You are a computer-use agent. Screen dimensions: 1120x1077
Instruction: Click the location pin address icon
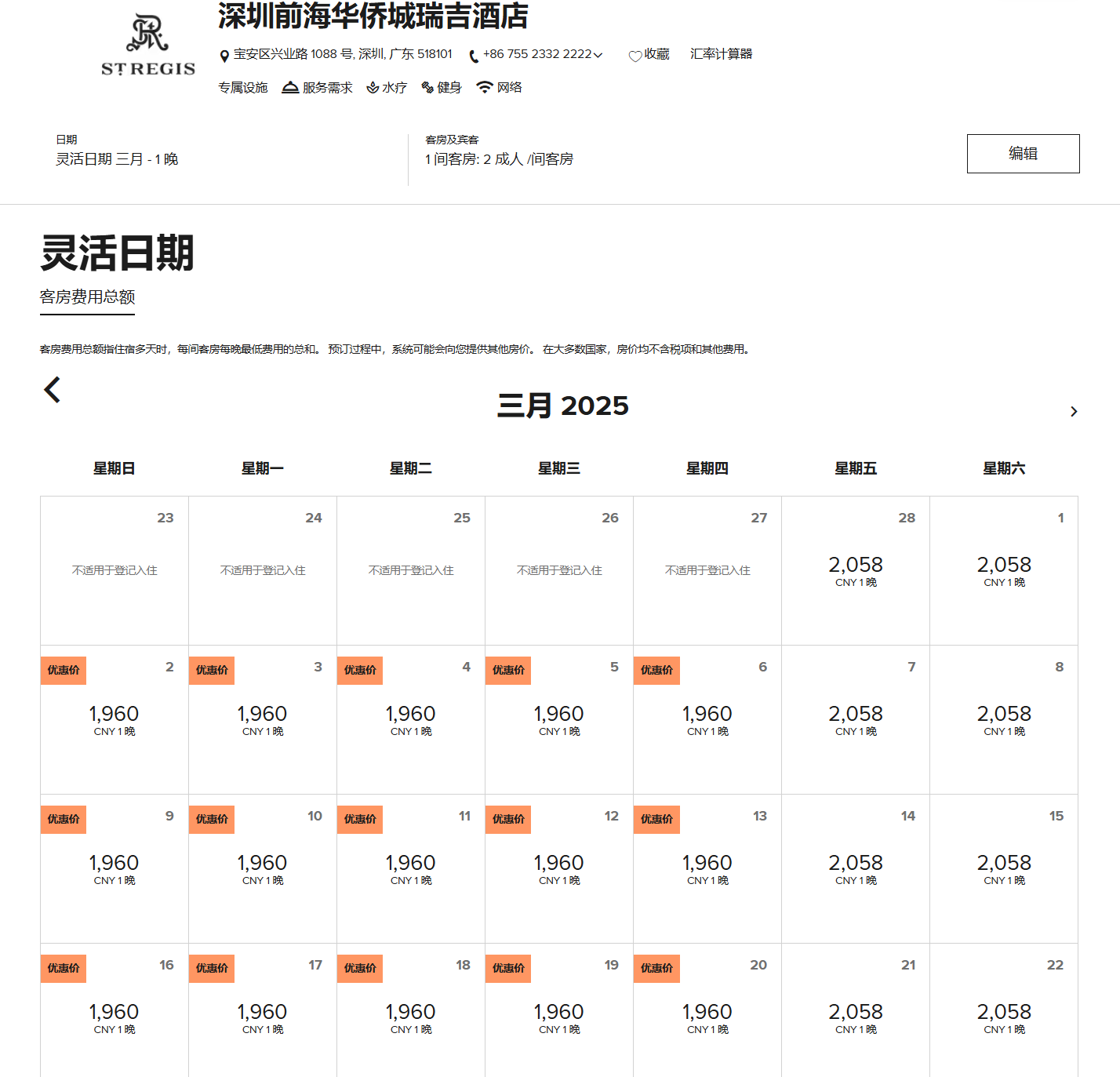coord(224,56)
